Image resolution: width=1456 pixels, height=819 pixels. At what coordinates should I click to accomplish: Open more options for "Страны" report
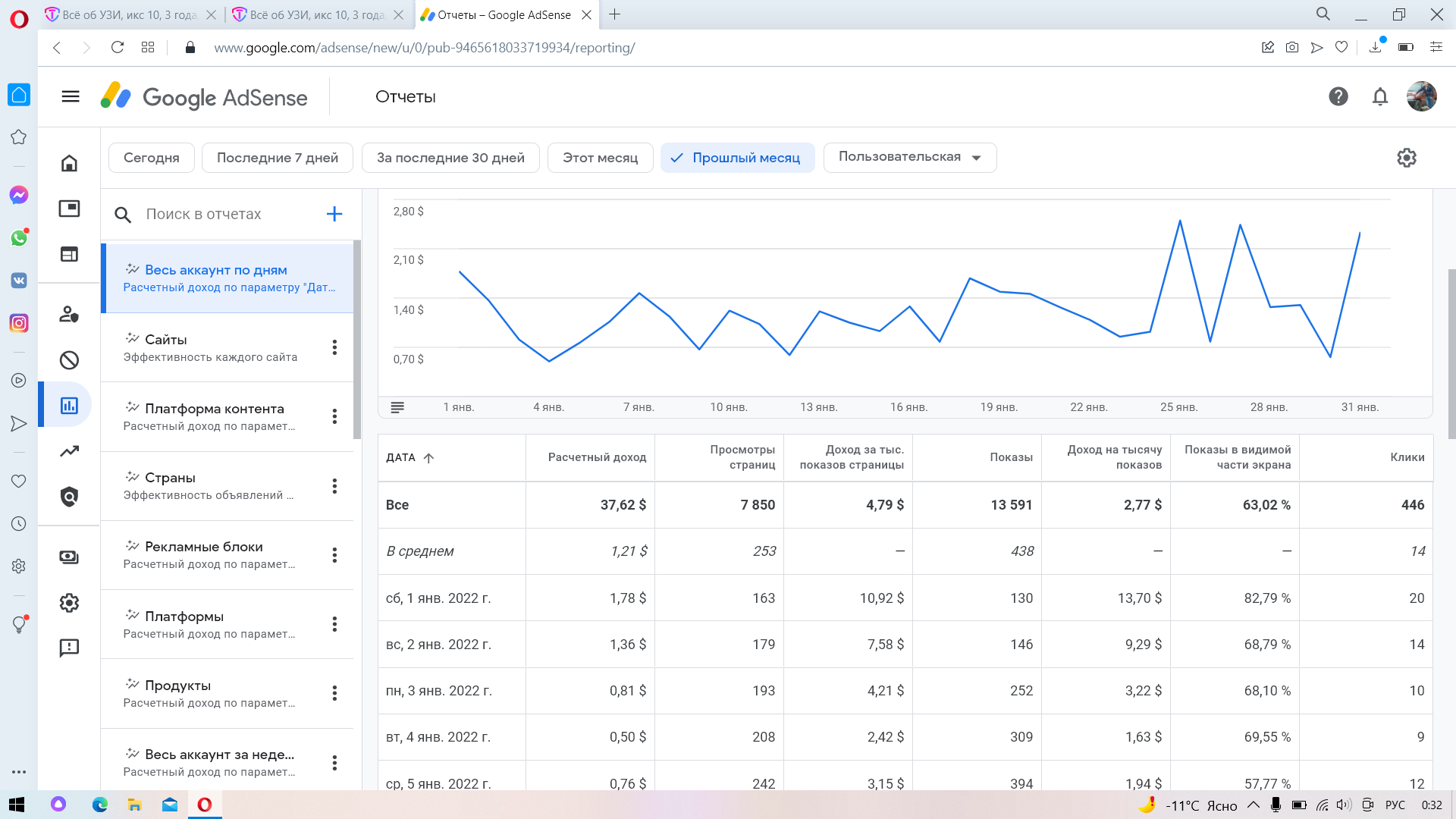click(x=334, y=486)
